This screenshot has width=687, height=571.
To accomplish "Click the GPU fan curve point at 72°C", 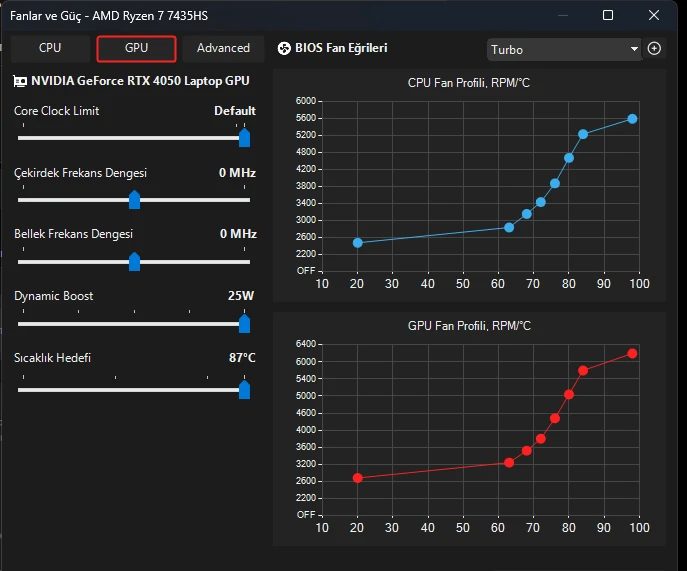I will [541, 439].
